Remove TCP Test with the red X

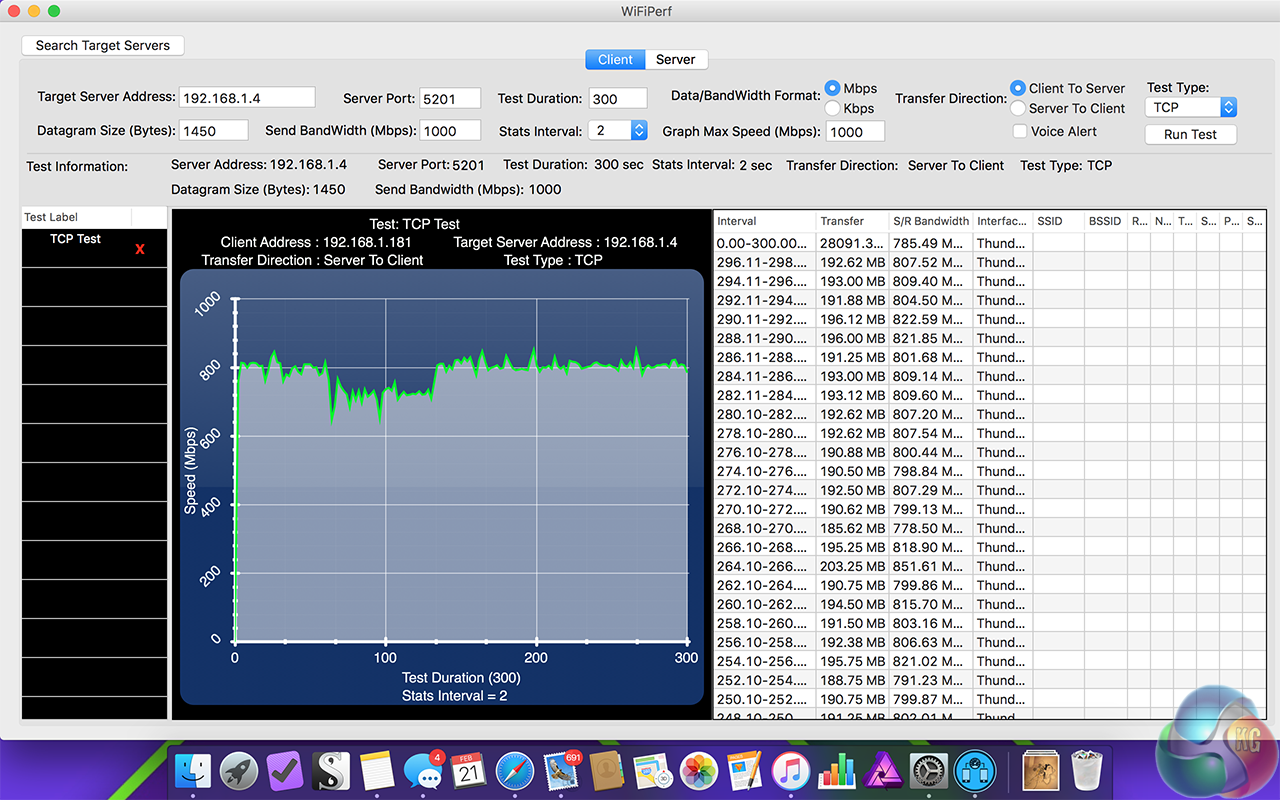pos(140,249)
